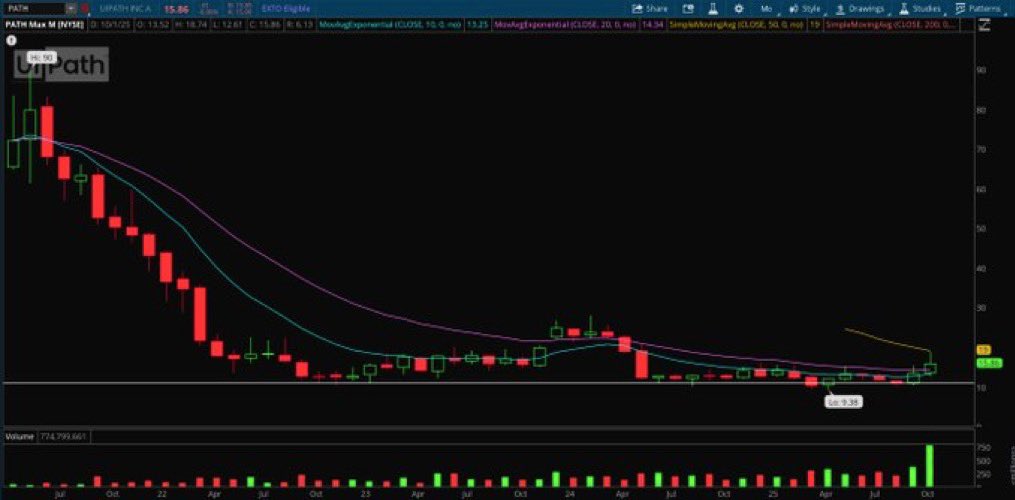This screenshot has height=500, width=1015.
Task: Open the Drawings menu
Action: (861, 8)
